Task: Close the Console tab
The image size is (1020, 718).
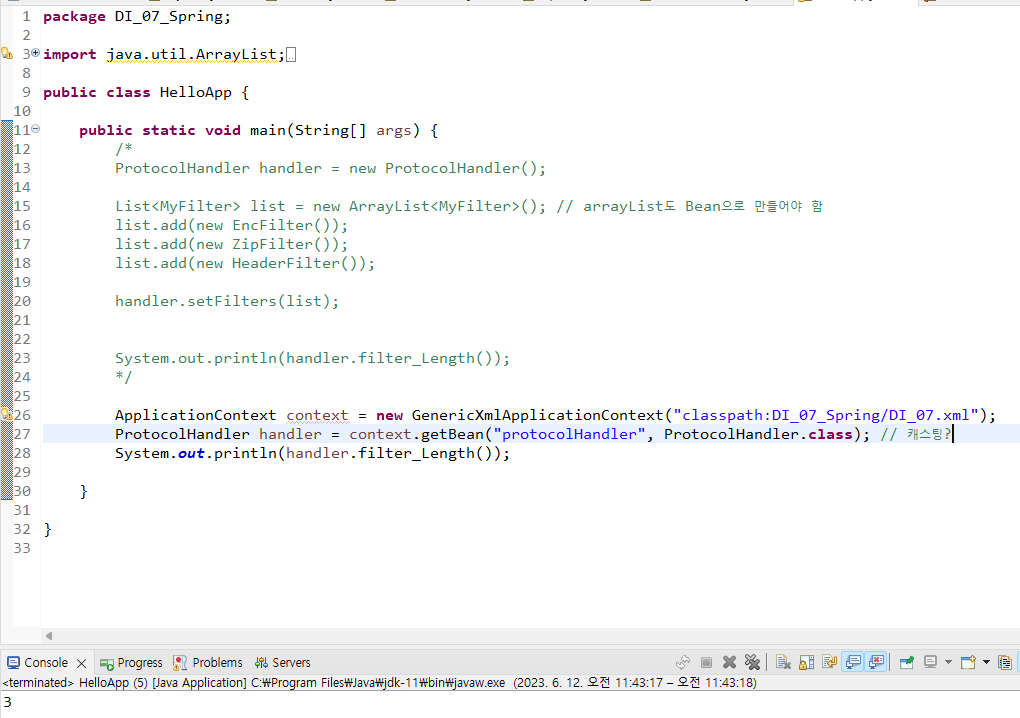Action: pyautogui.click(x=81, y=663)
